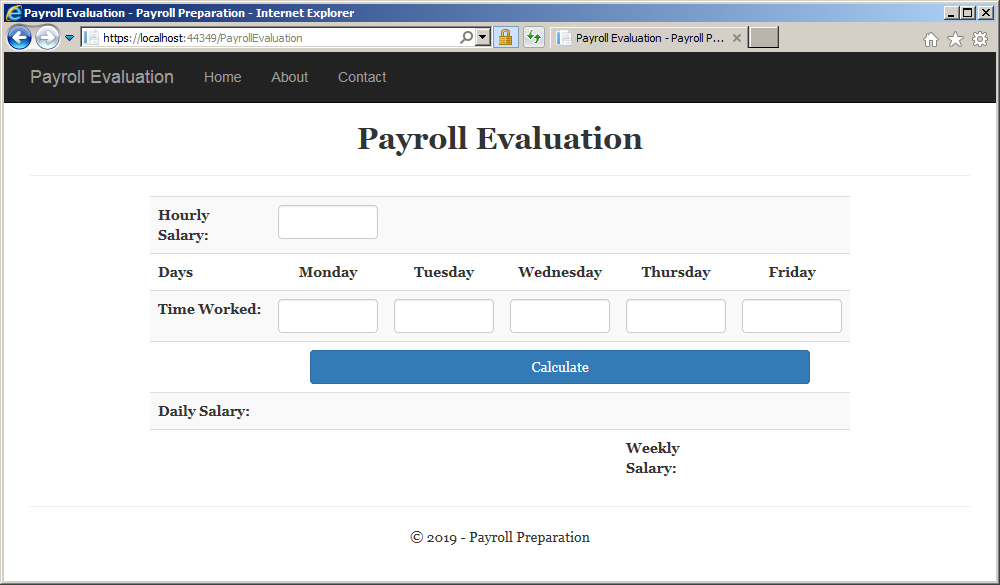Screen dimensions: 1000x585
Task: Click the 'Time Worked:' row label
Action: coord(210,309)
